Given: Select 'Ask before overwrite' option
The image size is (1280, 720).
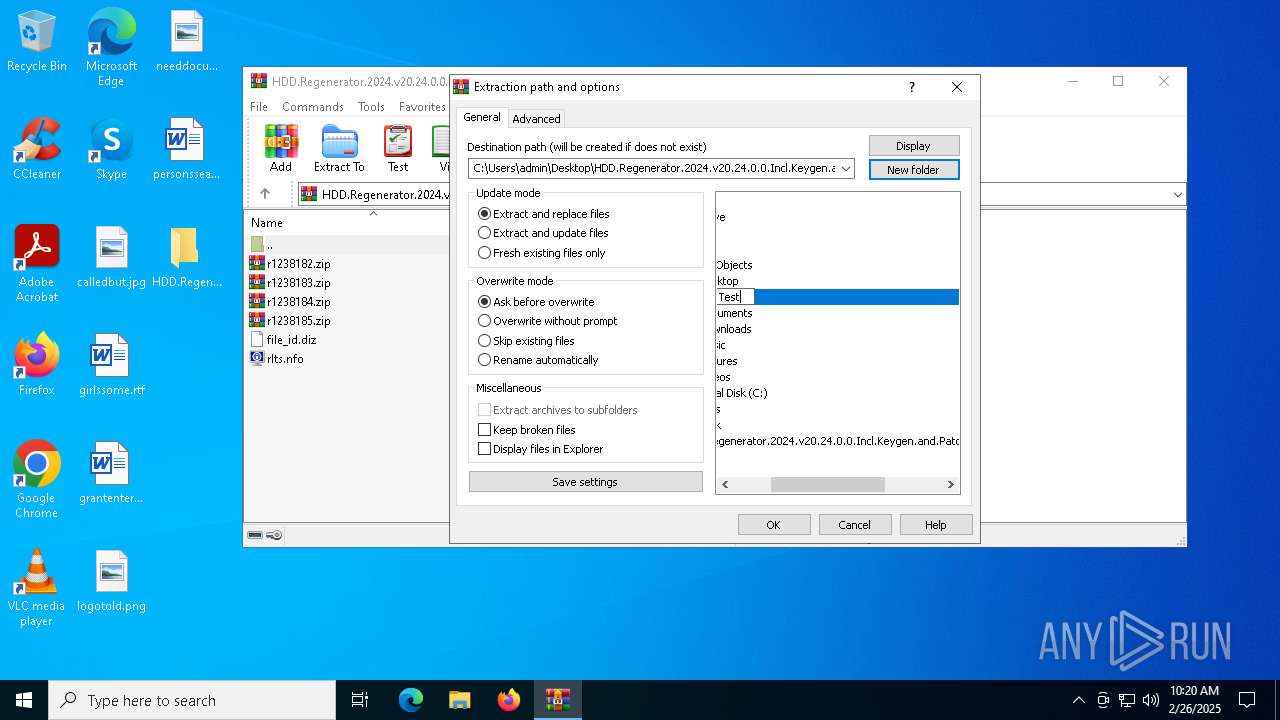Looking at the screenshot, I should [536, 302].
